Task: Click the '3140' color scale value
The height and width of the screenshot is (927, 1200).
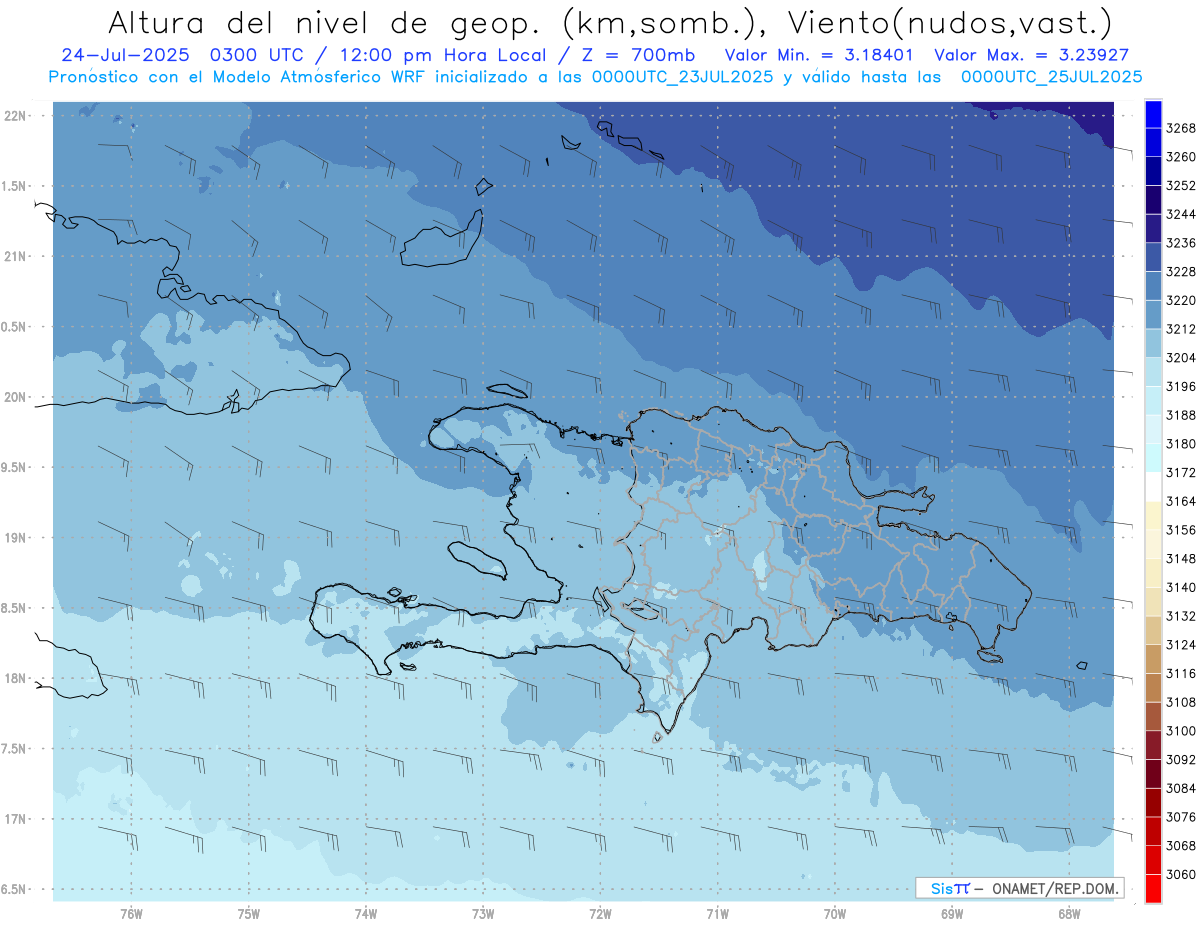Action: pos(1181,588)
